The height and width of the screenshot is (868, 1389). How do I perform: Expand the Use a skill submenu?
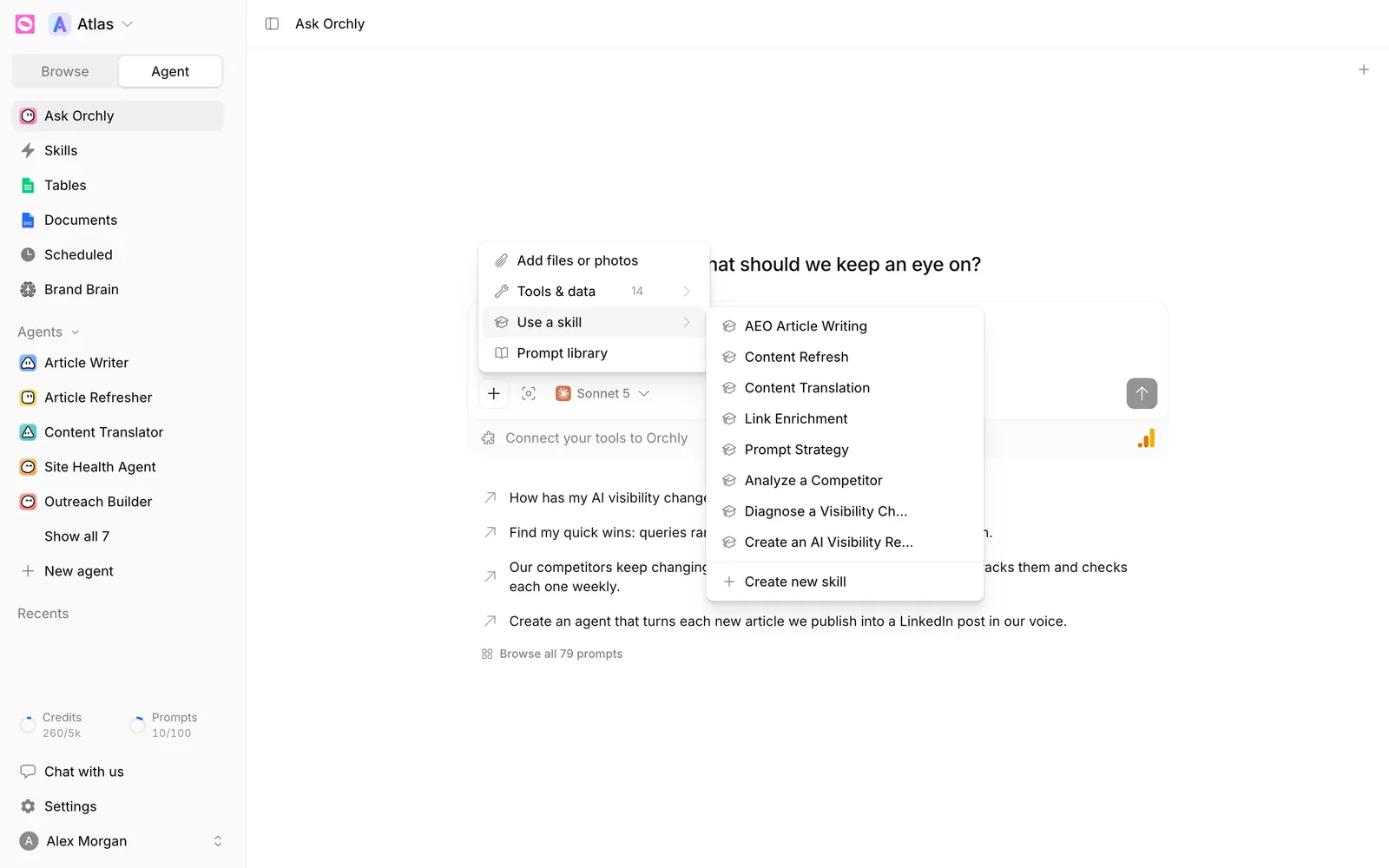click(x=594, y=322)
